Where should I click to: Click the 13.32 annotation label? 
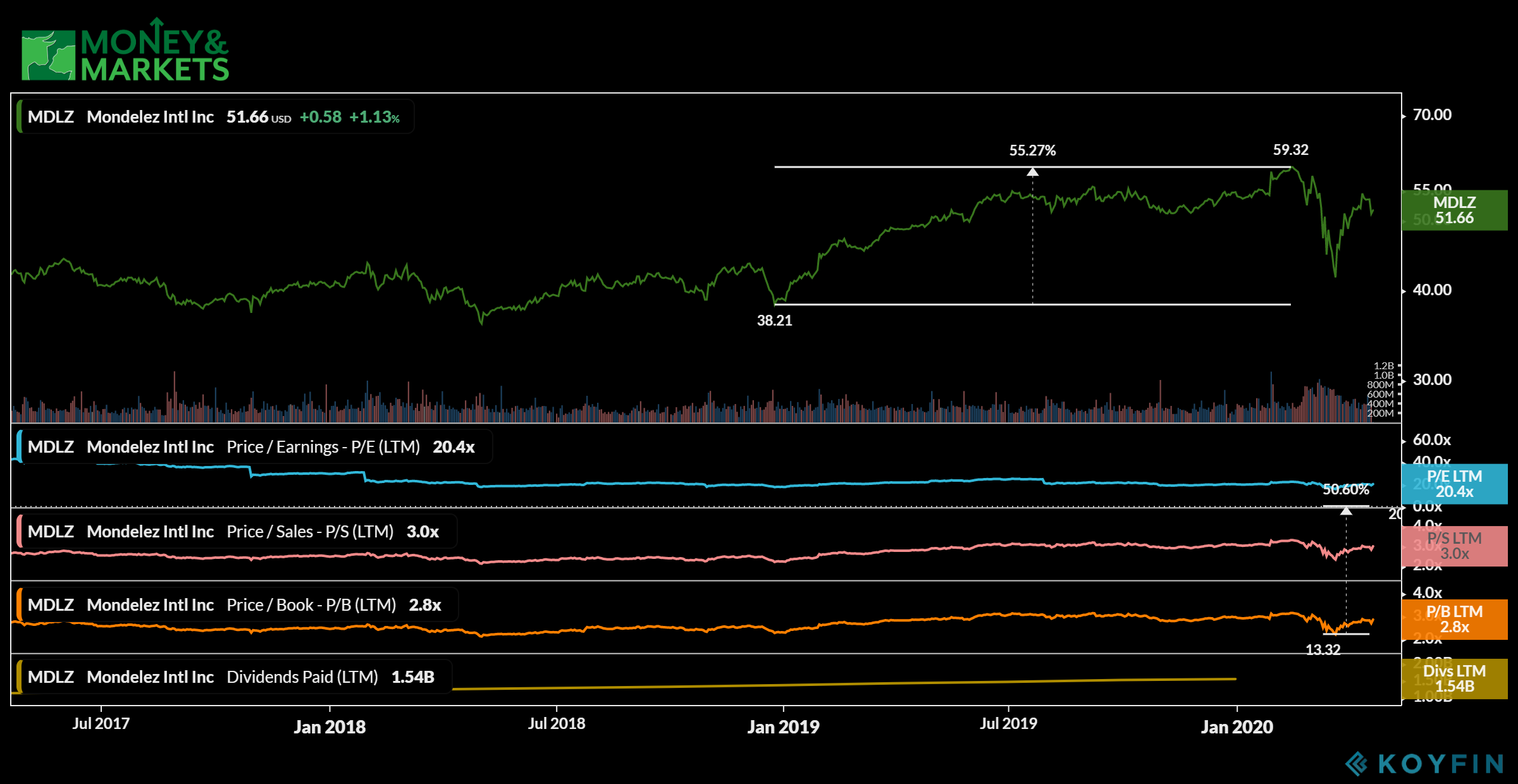click(1323, 649)
